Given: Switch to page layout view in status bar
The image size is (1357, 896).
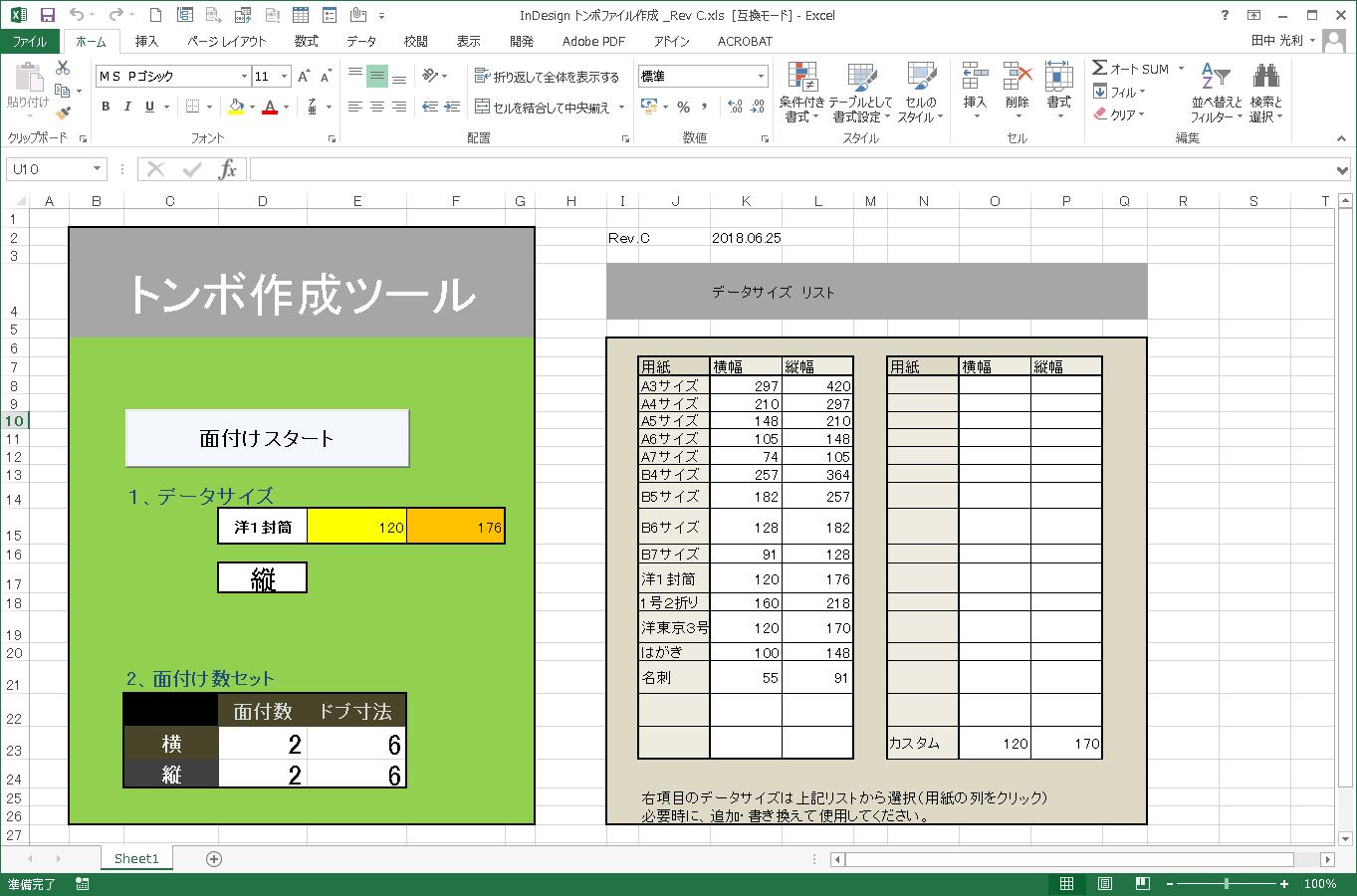Looking at the screenshot, I should [1104, 884].
